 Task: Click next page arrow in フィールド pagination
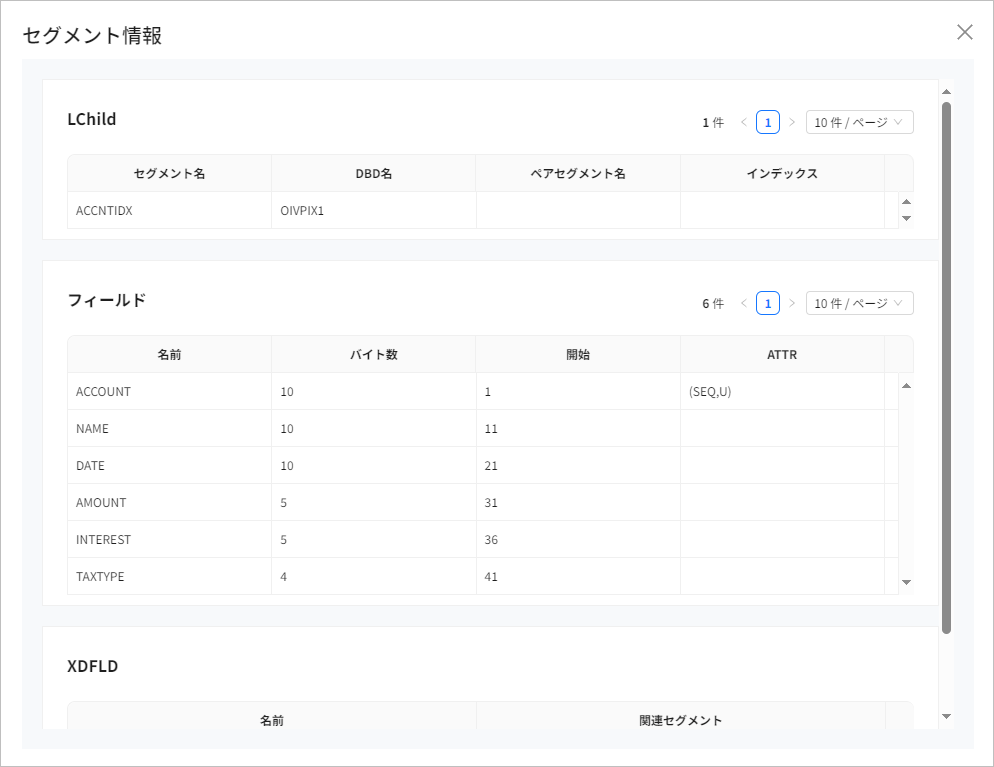(x=792, y=303)
